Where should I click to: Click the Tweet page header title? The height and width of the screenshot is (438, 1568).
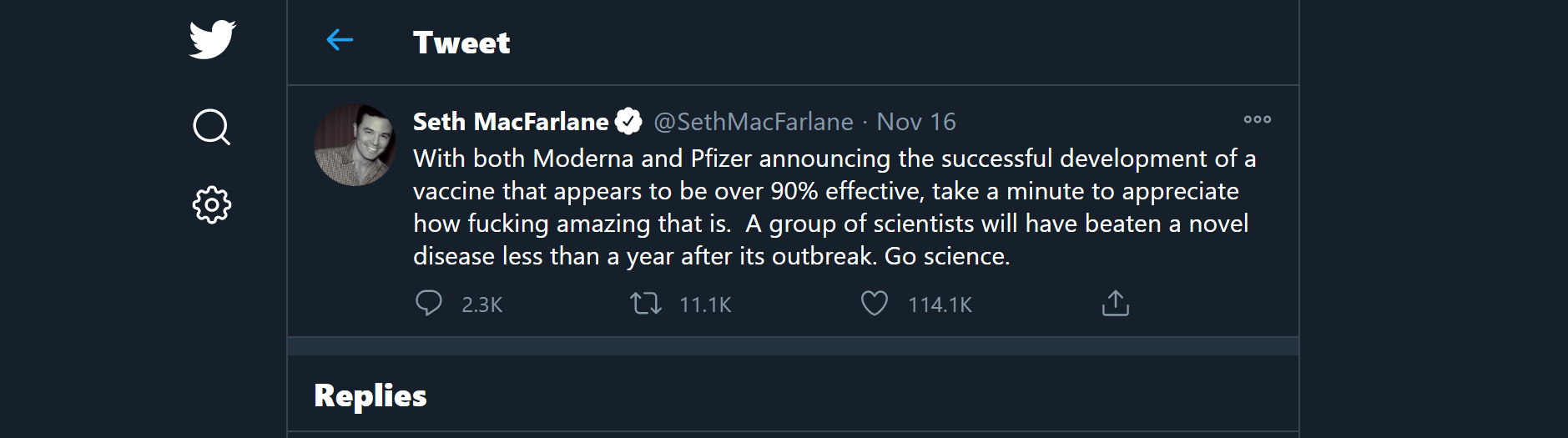pyautogui.click(x=461, y=43)
